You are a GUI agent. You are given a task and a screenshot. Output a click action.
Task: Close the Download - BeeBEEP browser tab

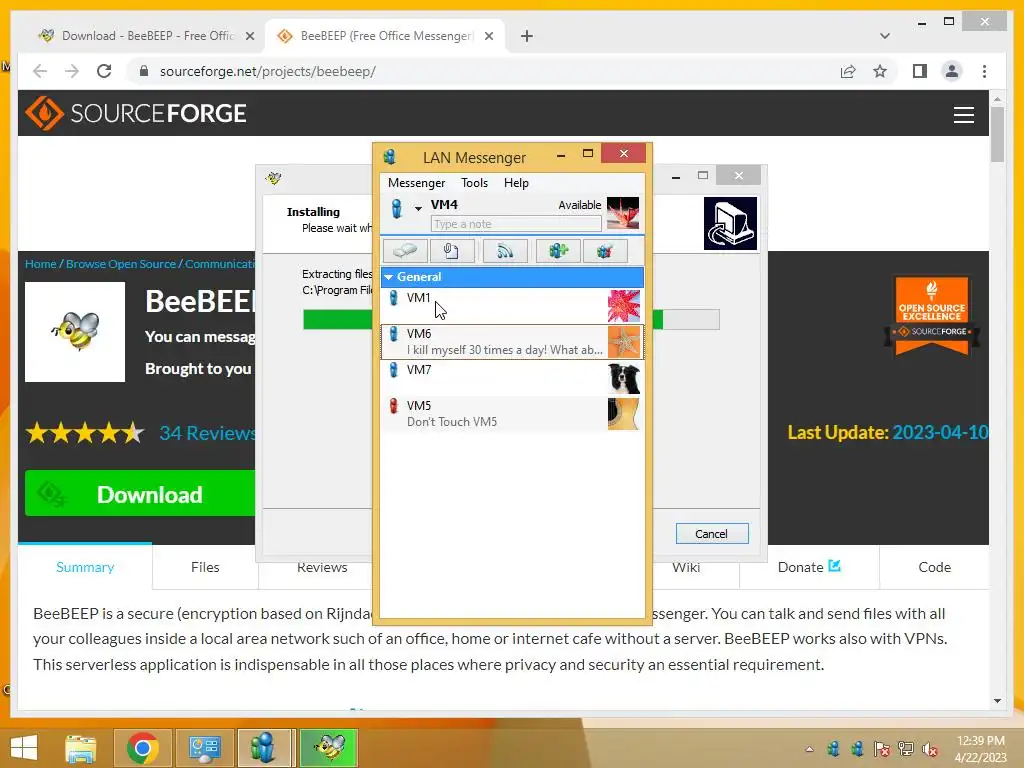(x=249, y=36)
